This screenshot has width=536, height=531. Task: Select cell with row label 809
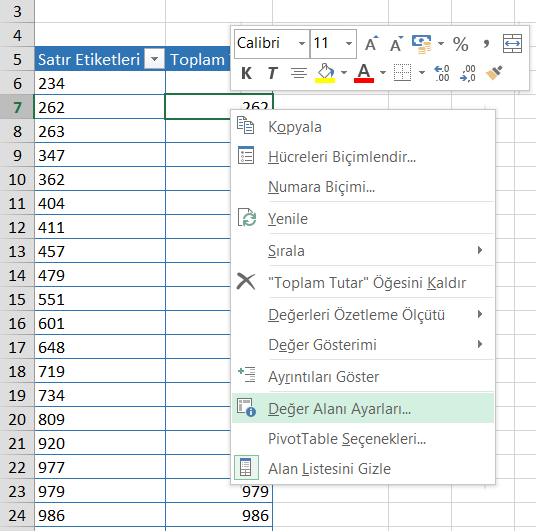pyautogui.click(x=100, y=419)
